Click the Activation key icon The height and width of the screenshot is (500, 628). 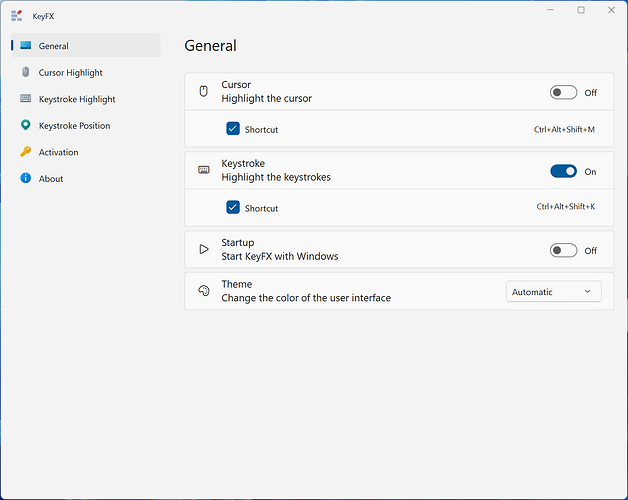25,152
